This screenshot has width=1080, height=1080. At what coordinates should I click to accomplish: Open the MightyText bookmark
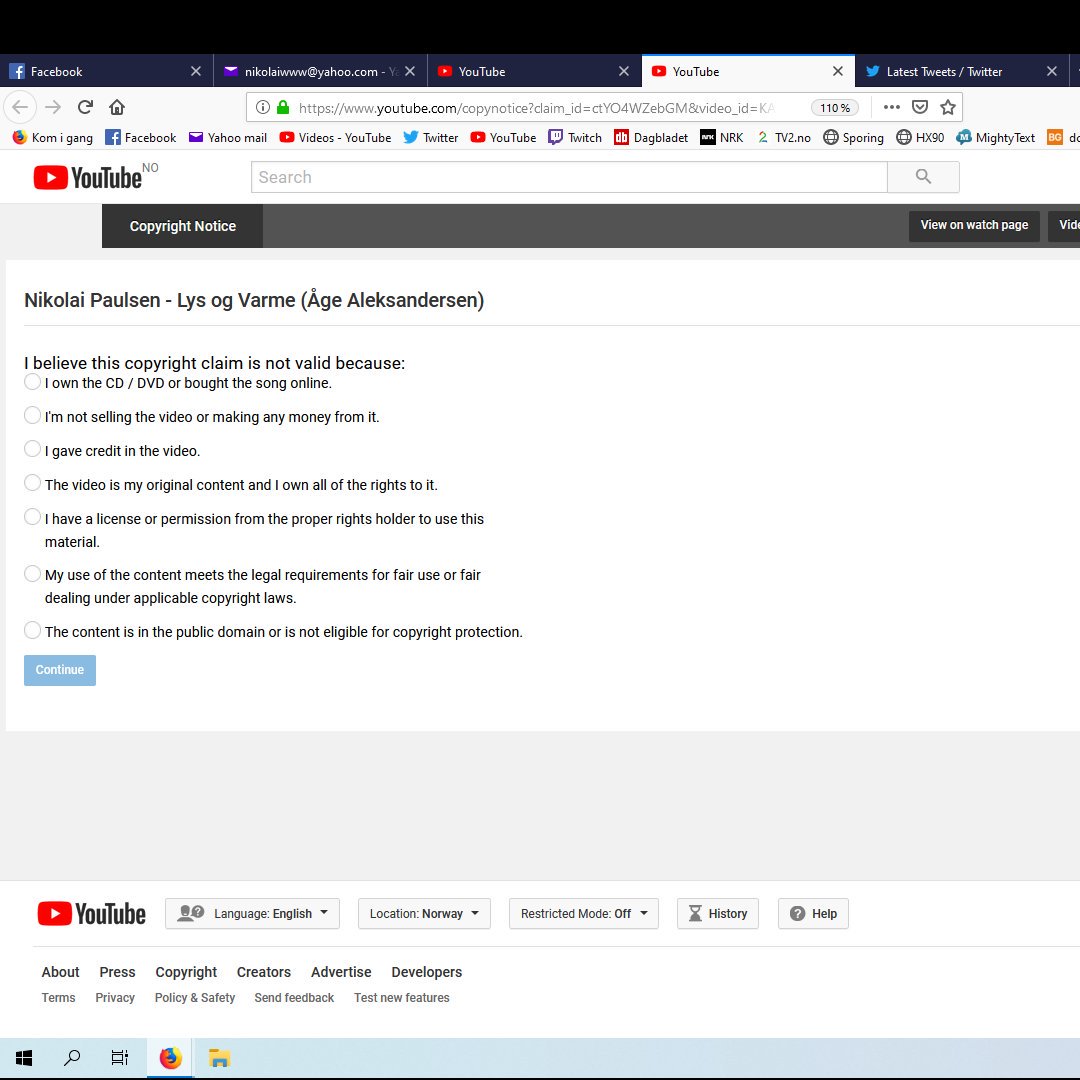coord(996,138)
